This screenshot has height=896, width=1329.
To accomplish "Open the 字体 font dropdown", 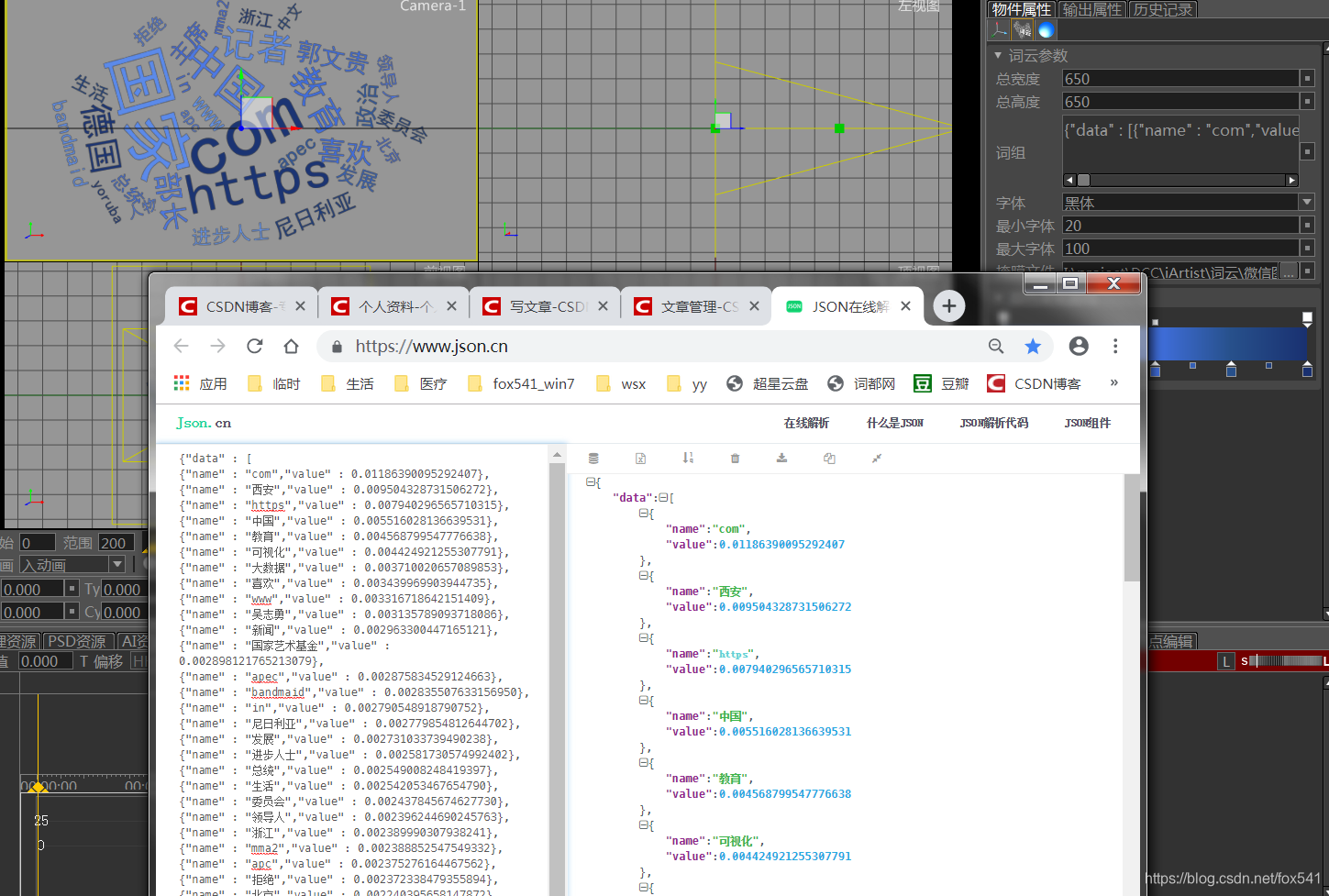I will click(1306, 202).
